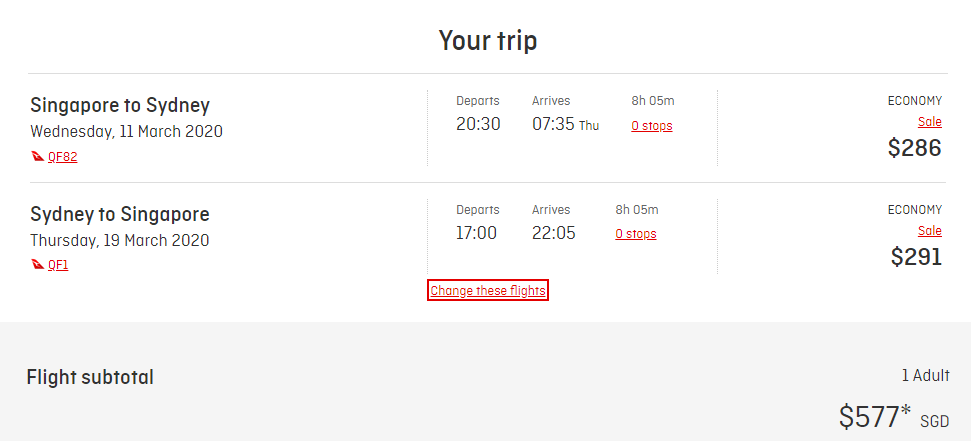Select the 'Singapore to Sydney' heading
This screenshot has width=971, height=441.
pos(120,105)
